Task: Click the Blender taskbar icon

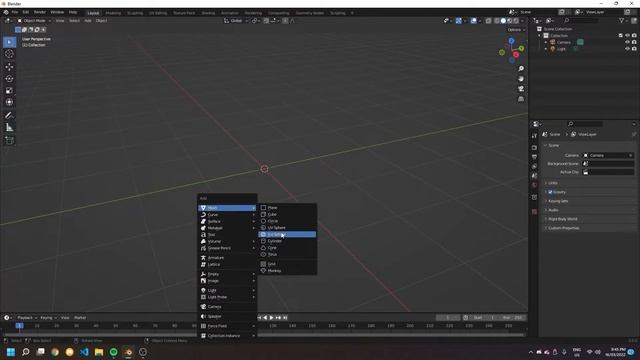Action: (128, 352)
